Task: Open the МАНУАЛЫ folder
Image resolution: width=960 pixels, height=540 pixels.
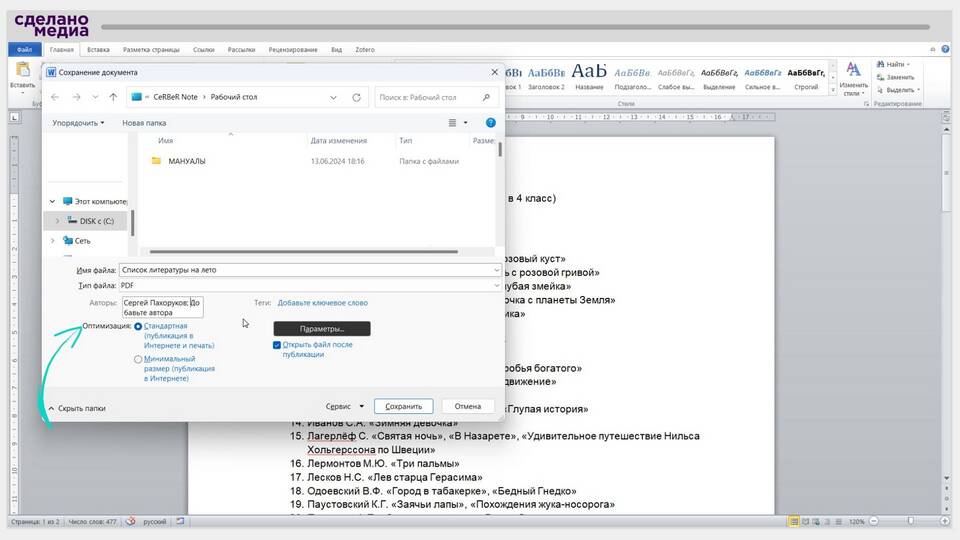Action: [x=186, y=161]
